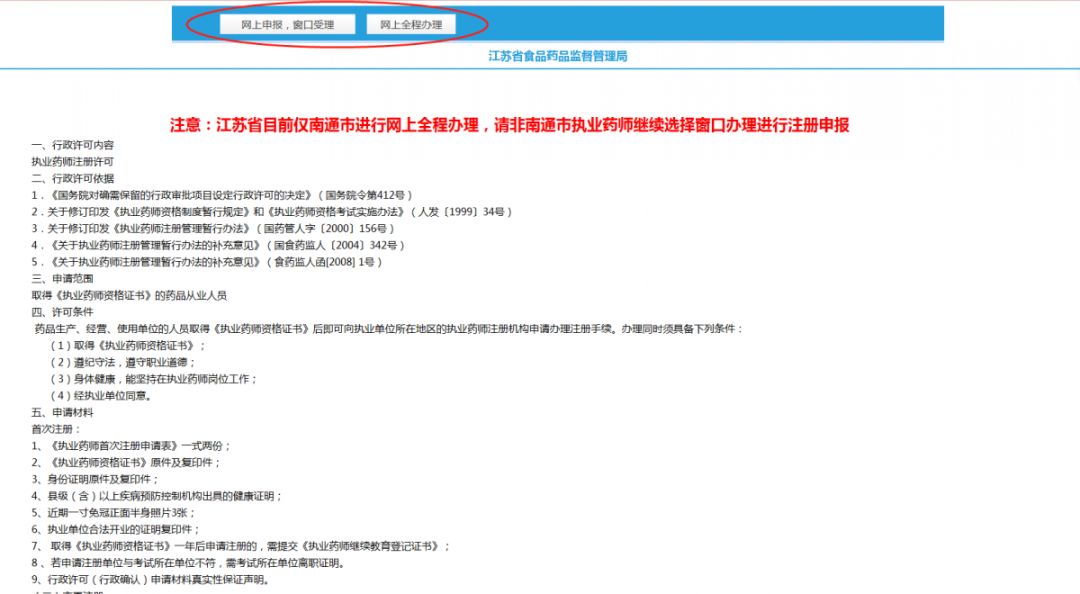The height and width of the screenshot is (594, 1080).
Task: Click the line citing 国务院令第412号
Action: click(222, 195)
